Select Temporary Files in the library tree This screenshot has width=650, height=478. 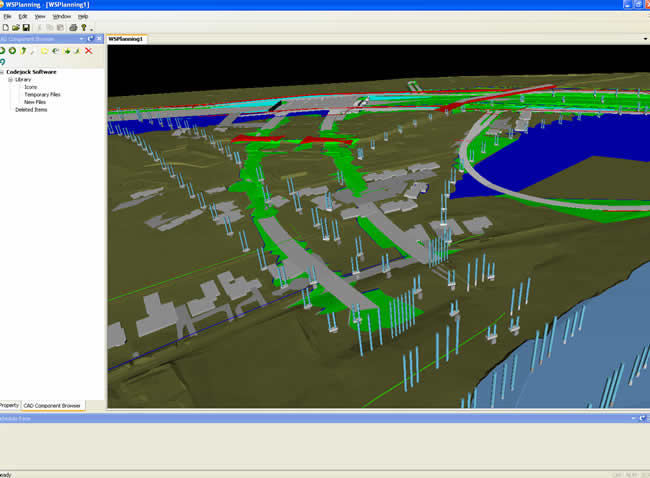pos(42,94)
